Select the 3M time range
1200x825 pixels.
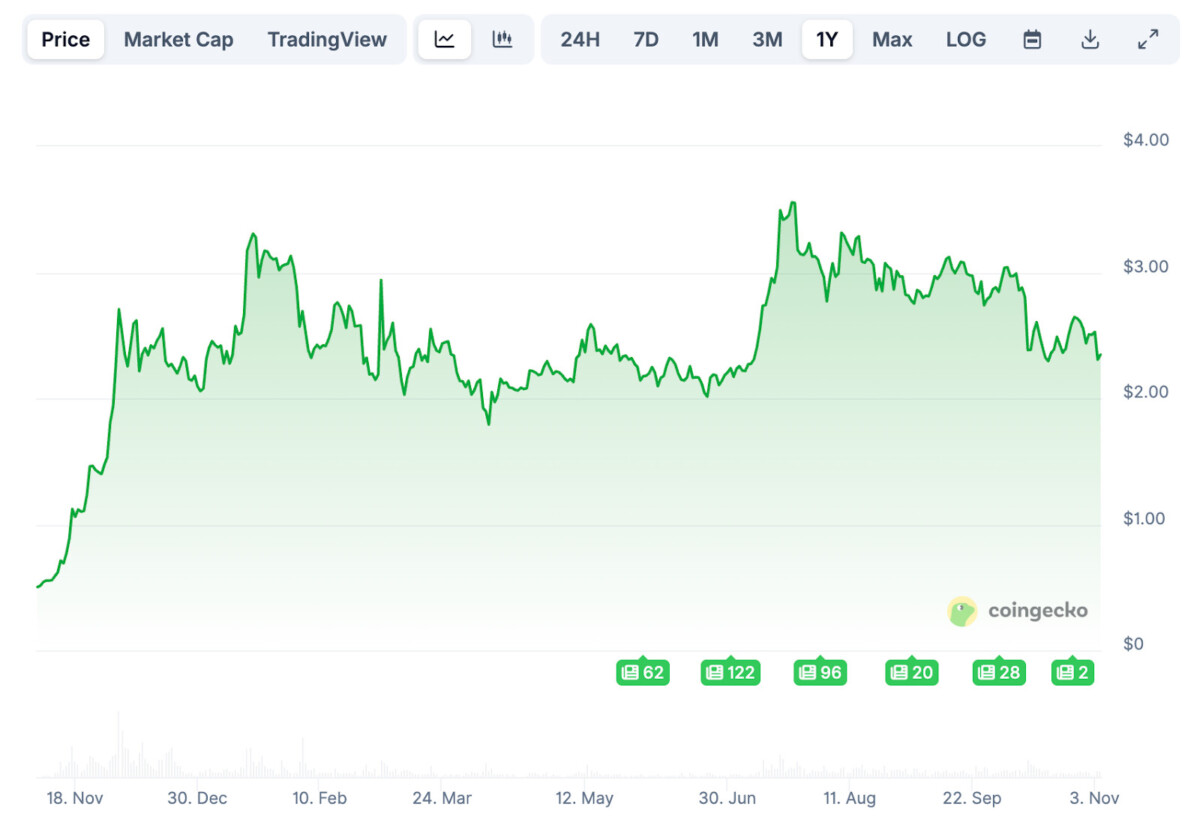click(767, 40)
